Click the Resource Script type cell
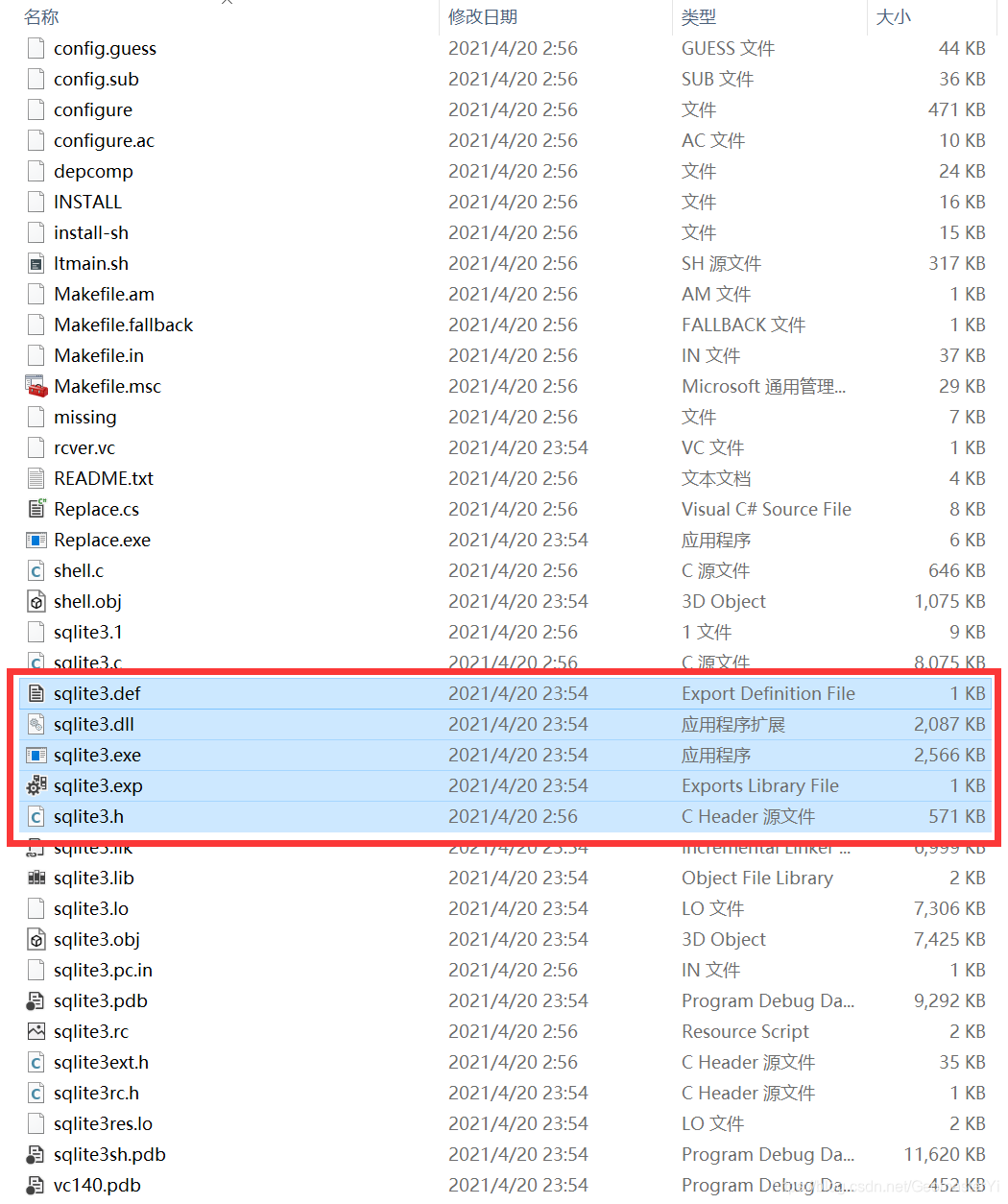This screenshot has width=1008, height=1204. 745,1031
